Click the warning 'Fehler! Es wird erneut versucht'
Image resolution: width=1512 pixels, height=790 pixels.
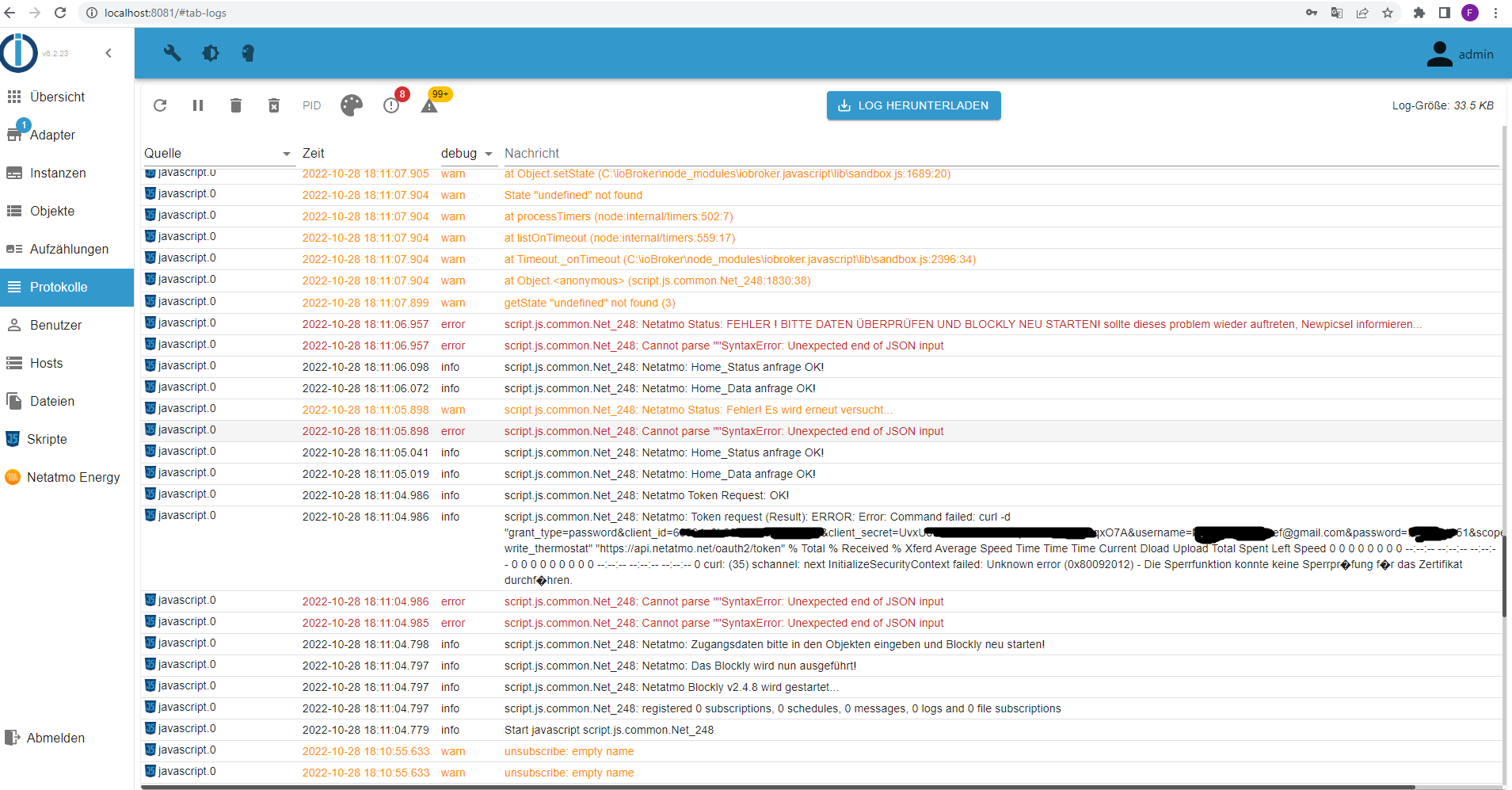(699, 410)
